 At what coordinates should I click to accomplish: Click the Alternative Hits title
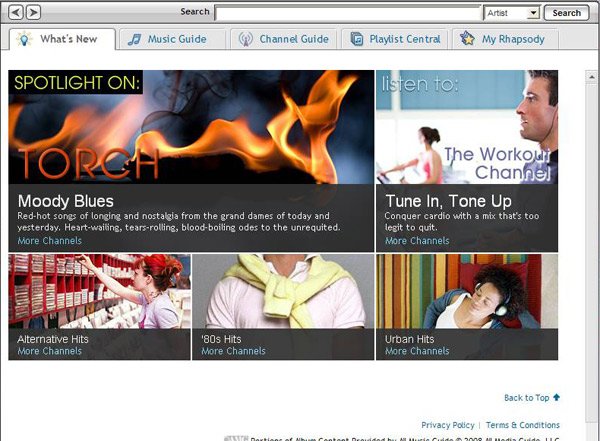click(x=53, y=339)
